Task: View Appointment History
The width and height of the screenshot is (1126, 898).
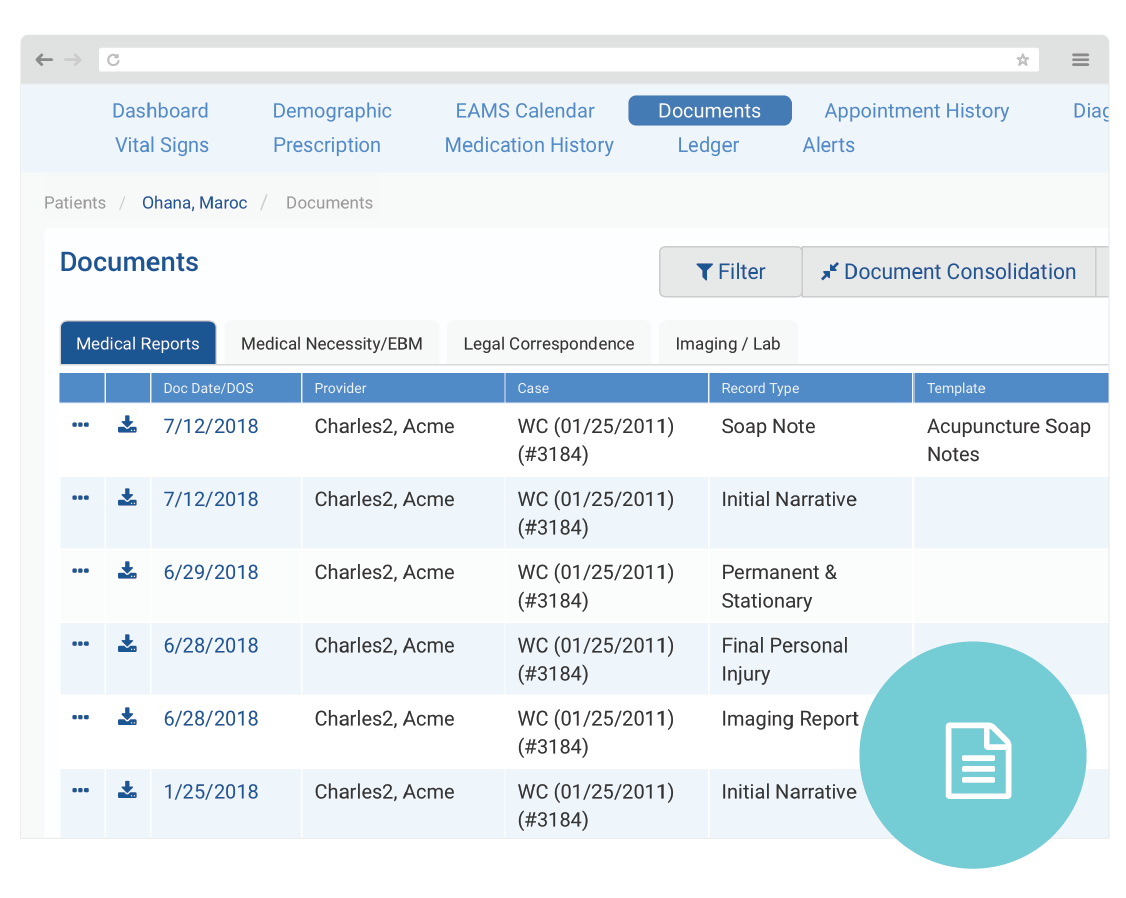Action: tap(916, 111)
